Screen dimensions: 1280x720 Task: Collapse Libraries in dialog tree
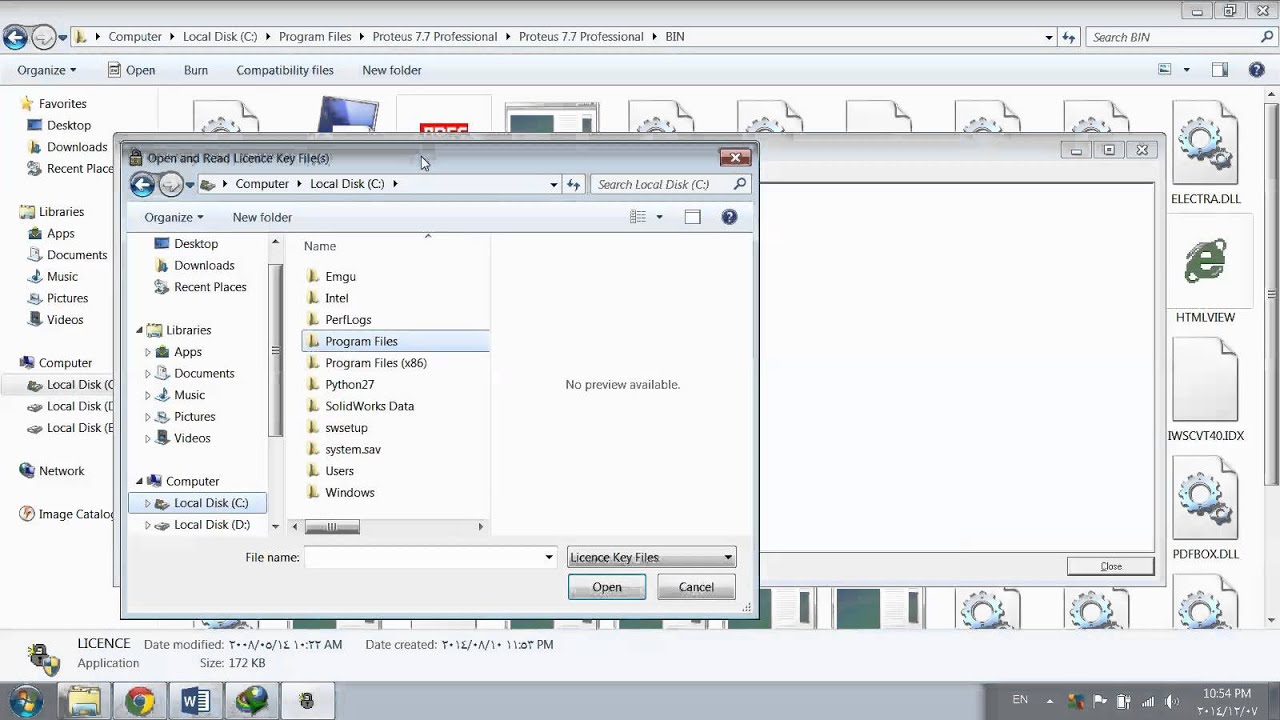click(x=140, y=330)
